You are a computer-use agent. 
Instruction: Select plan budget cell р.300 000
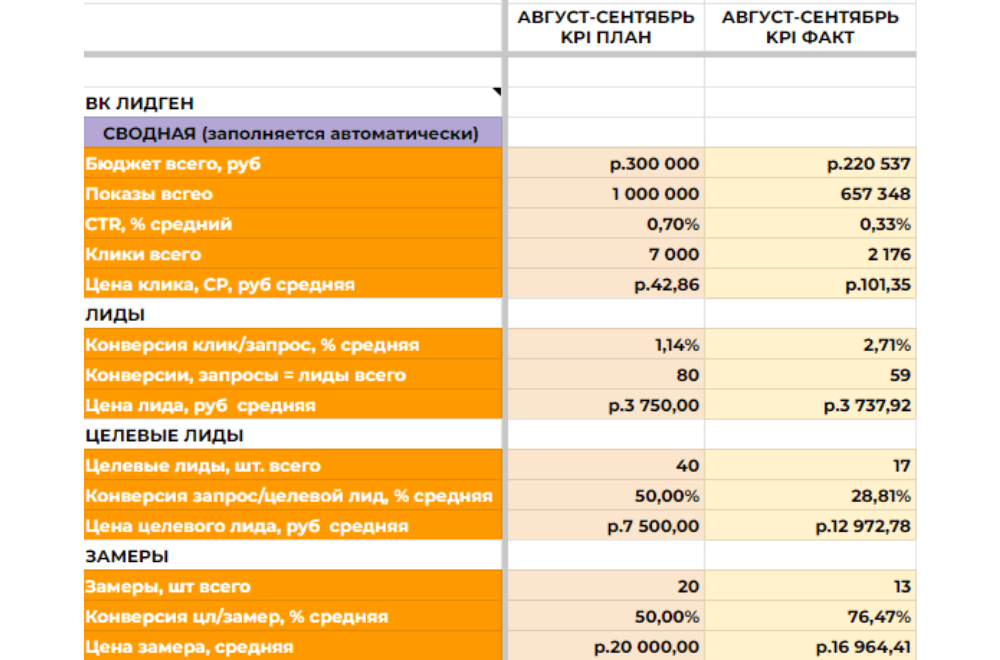point(606,163)
